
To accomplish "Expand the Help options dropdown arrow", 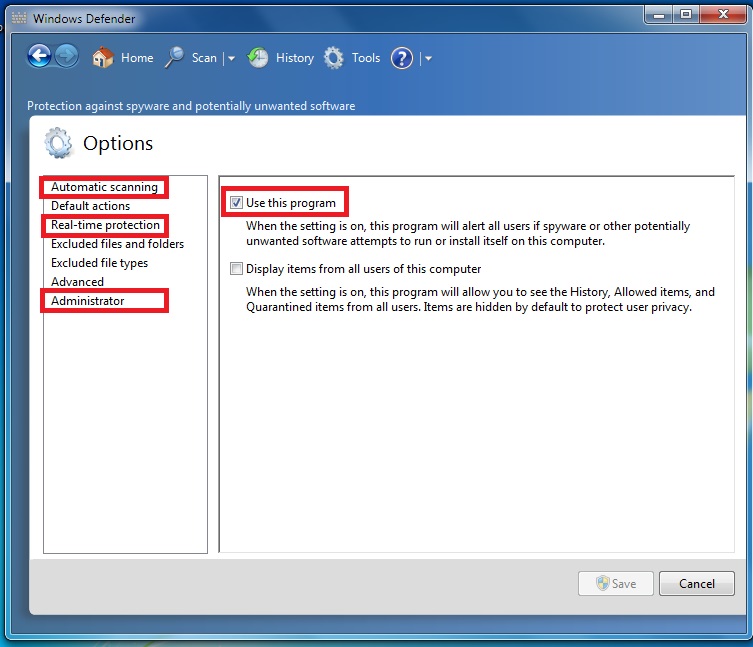I will pos(428,59).
